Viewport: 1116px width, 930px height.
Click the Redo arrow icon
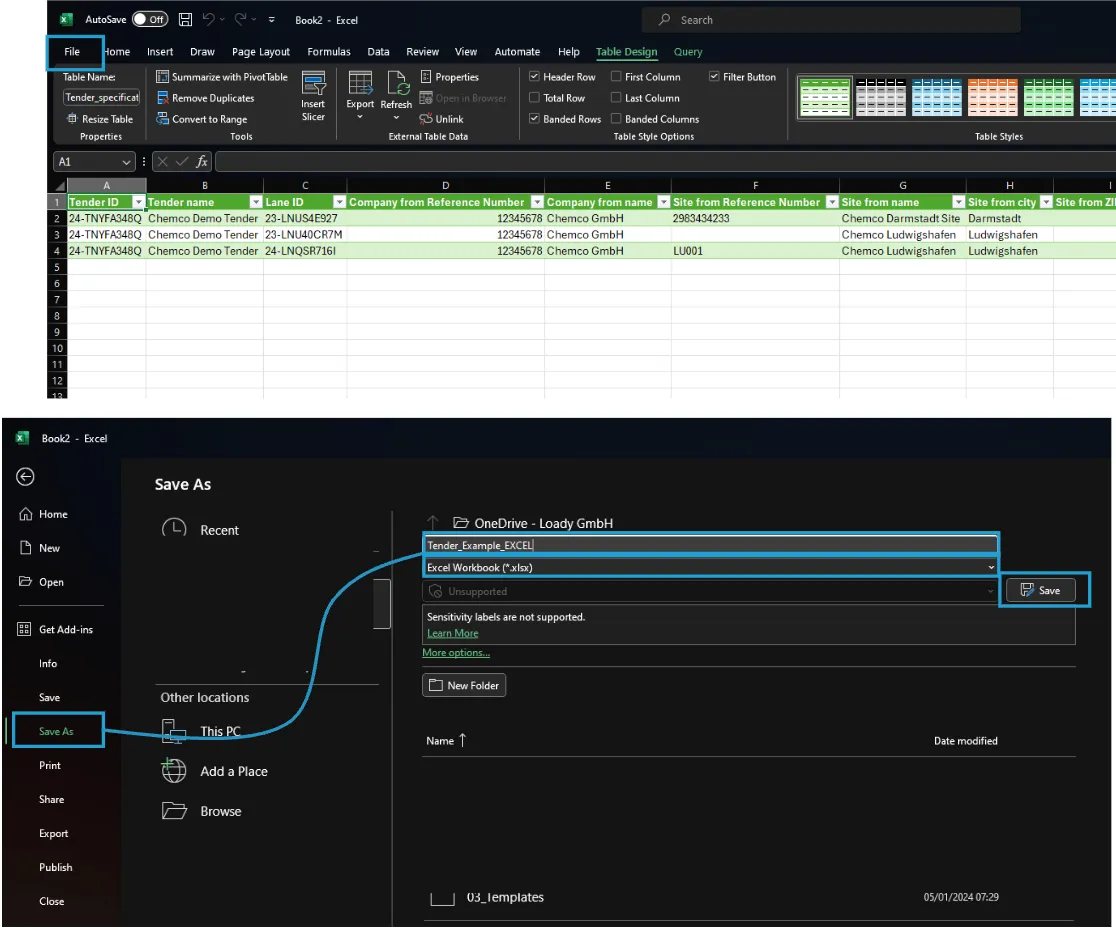(x=240, y=20)
